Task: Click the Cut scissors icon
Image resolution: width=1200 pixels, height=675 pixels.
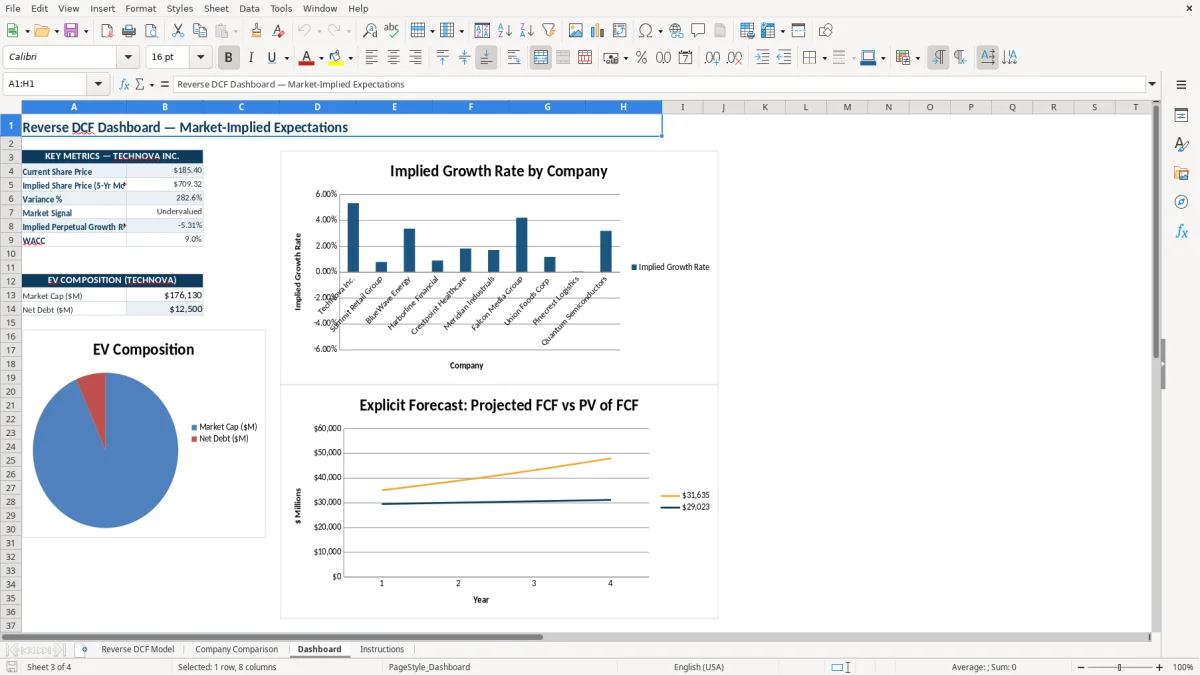Action: pyautogui.click(x=178, y=31)
